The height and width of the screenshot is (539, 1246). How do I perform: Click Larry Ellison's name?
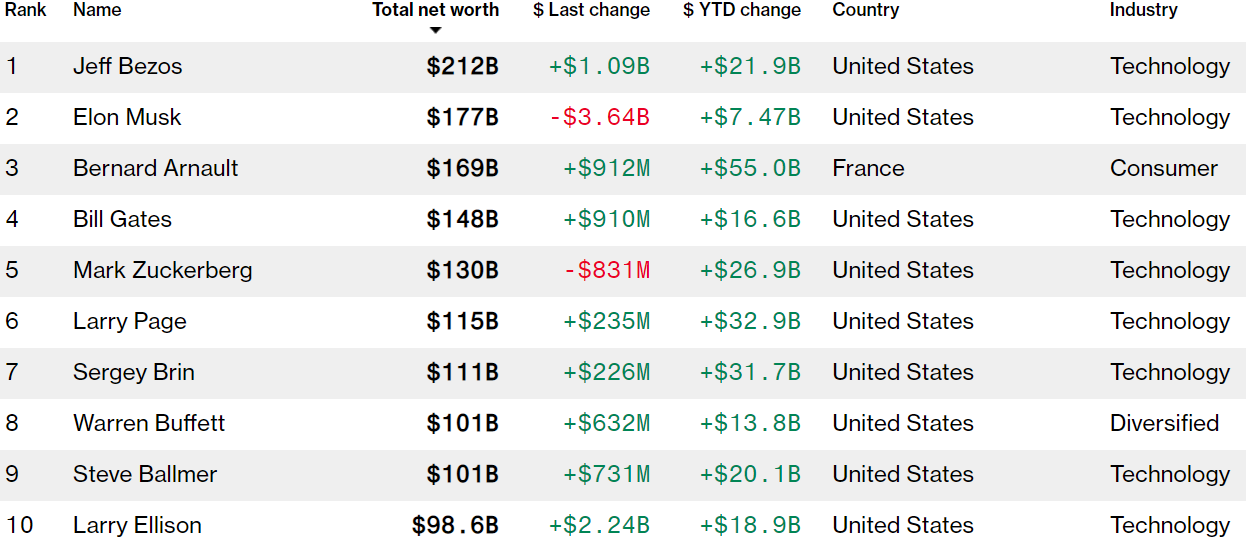pyautogui.click(x=137, y=525)
